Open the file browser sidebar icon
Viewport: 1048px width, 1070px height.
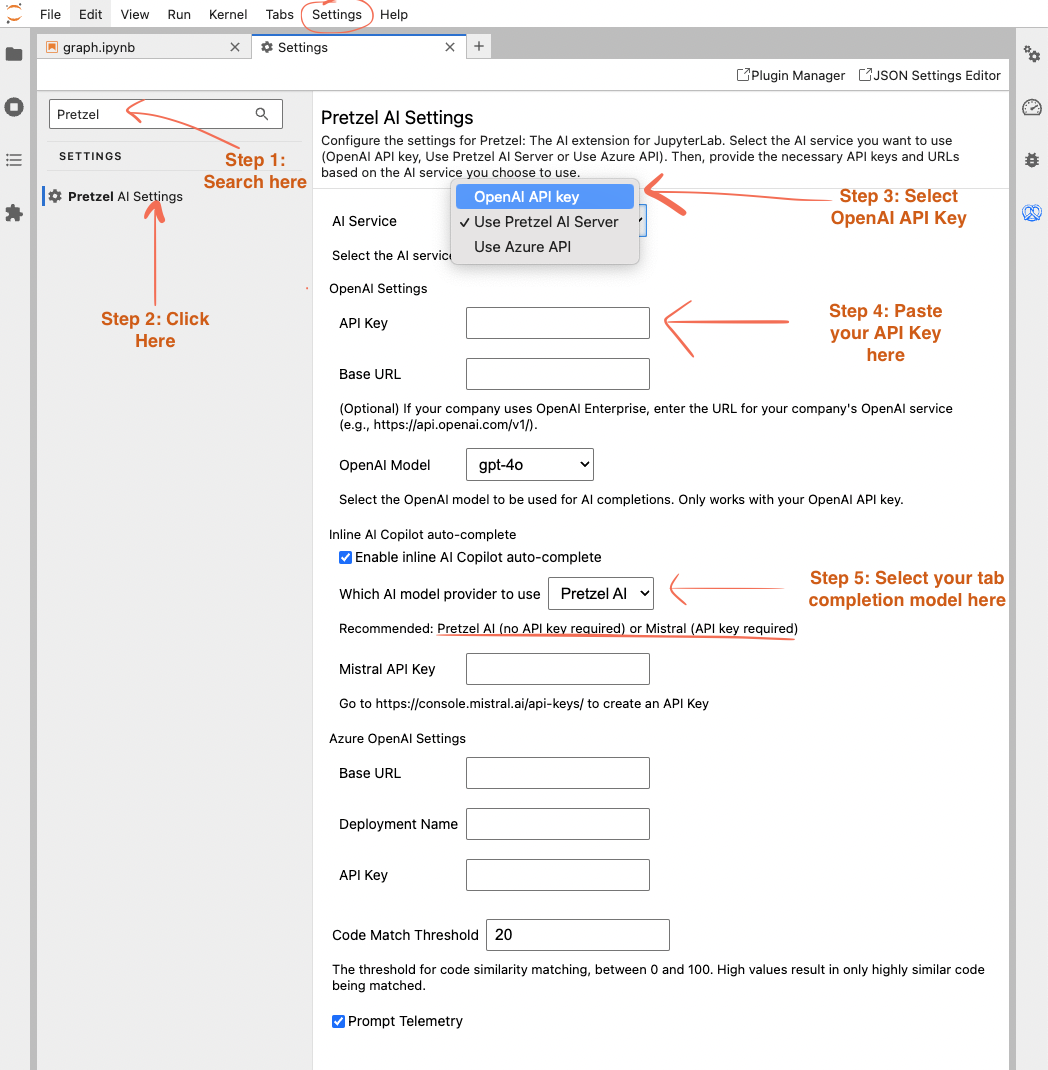(14, 54)
